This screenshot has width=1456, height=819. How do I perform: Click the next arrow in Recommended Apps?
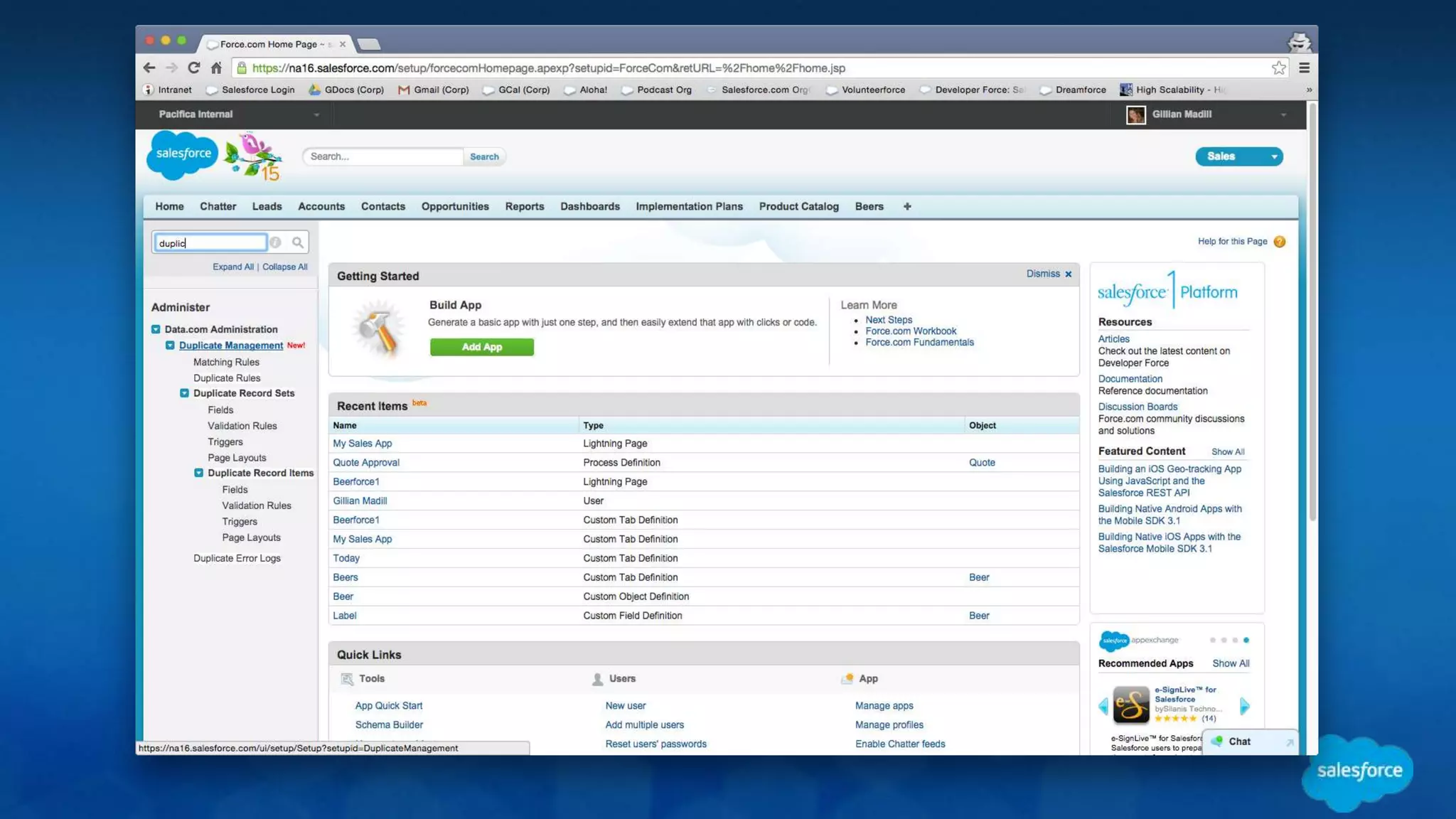tap(1244, 705)
